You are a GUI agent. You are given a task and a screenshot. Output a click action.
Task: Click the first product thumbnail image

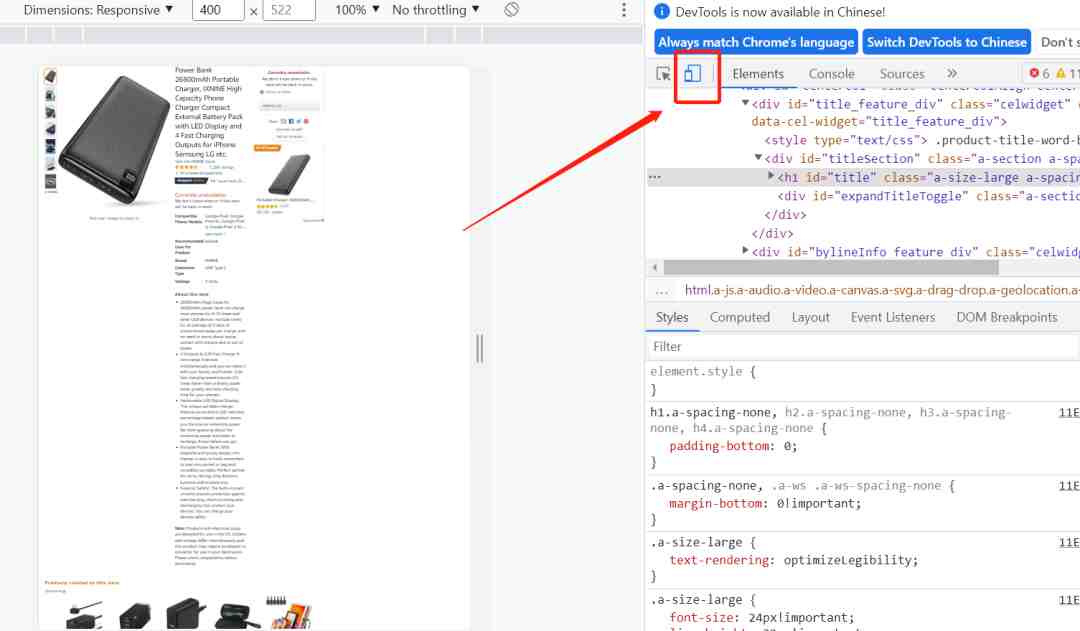(x=50, y=76)
